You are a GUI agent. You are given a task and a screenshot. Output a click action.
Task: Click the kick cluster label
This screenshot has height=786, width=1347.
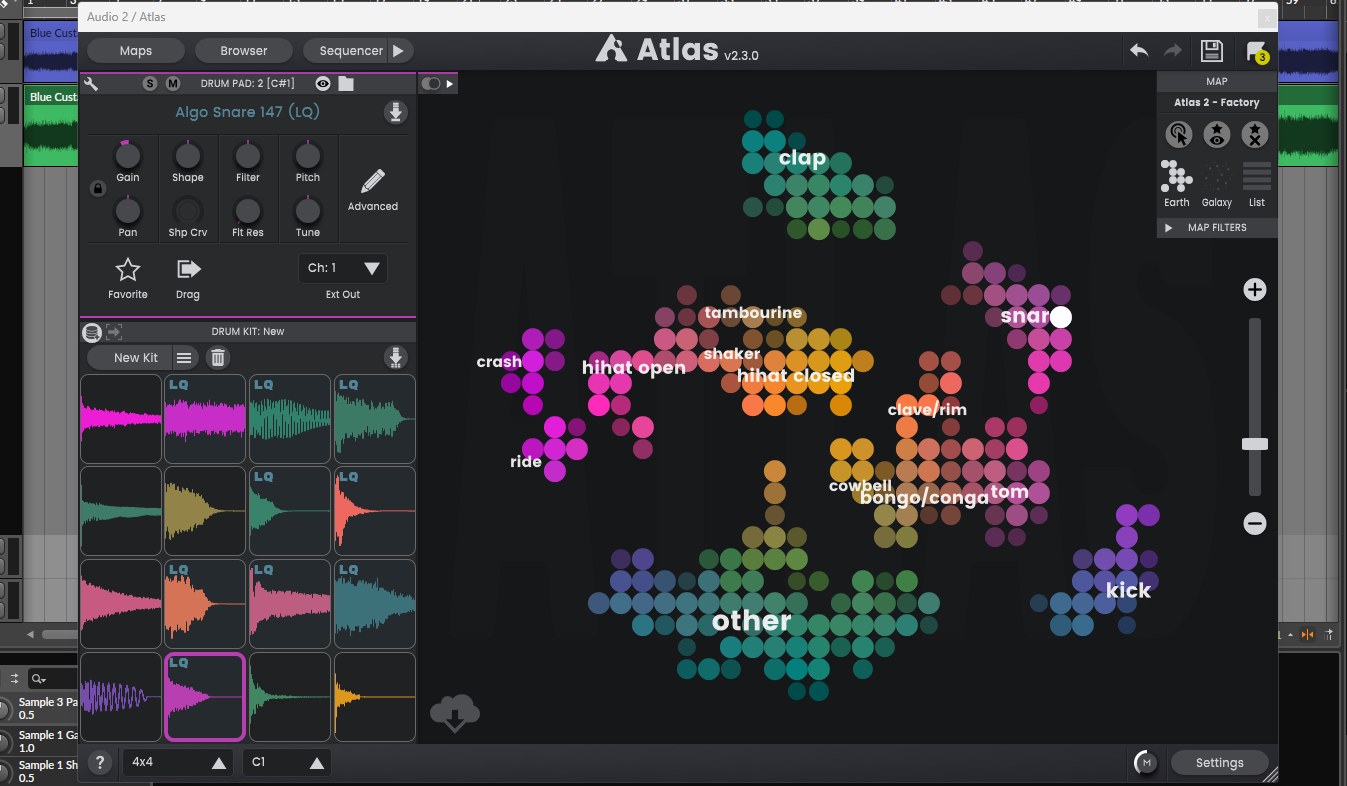click(x=1128, y=590)
